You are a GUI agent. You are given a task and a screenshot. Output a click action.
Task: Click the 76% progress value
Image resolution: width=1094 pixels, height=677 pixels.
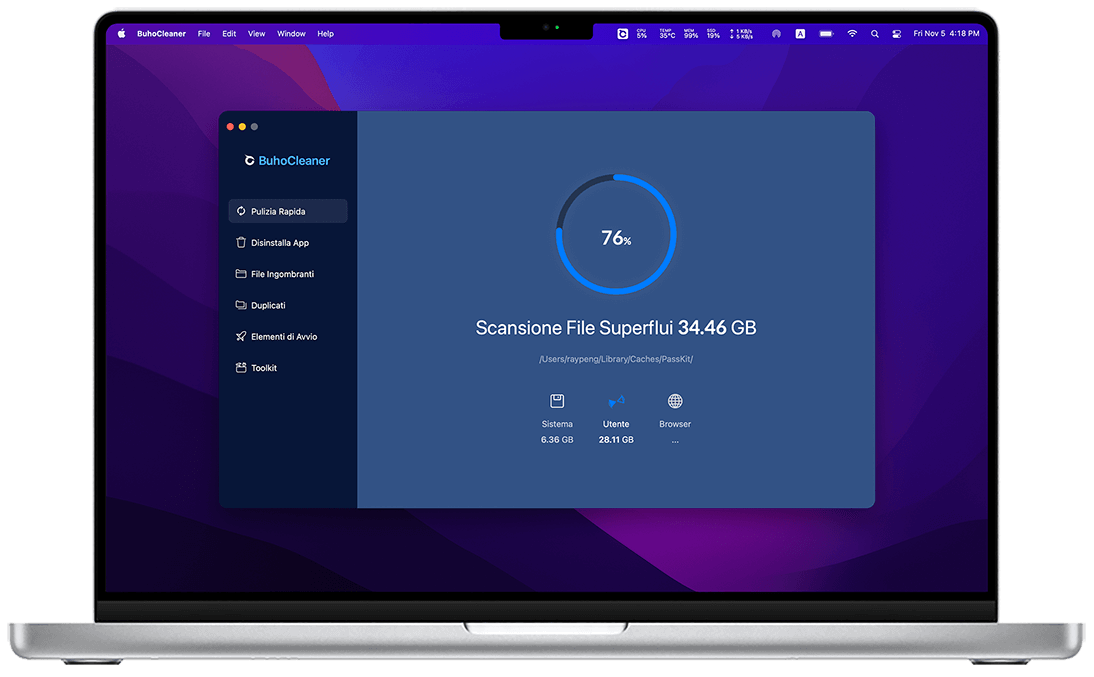tap(616, 238)
